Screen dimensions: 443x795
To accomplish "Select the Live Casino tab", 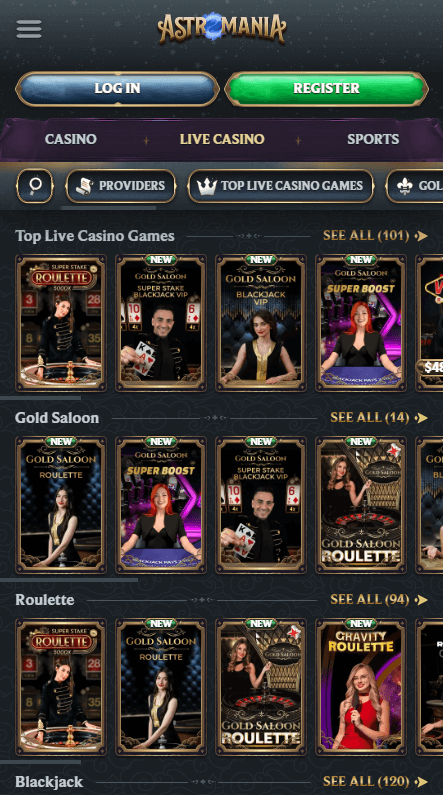I will (x=222, y=139).
